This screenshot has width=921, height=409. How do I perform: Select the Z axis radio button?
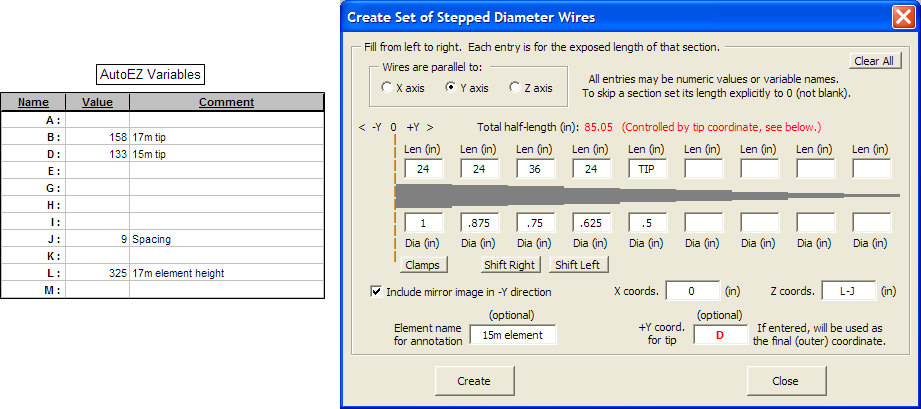click(x=515, y=88)
